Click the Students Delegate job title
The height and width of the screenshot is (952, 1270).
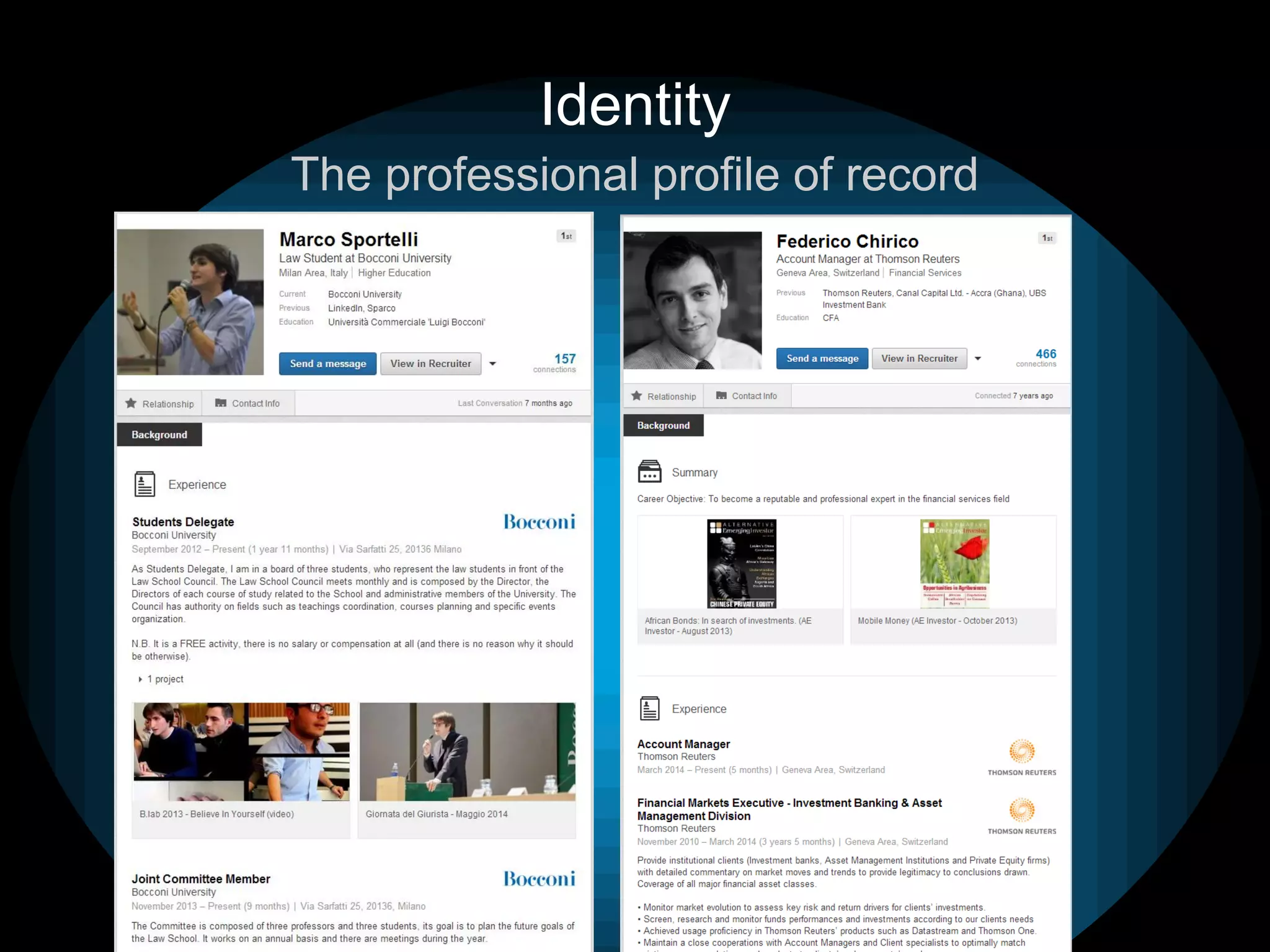(183, 522)
